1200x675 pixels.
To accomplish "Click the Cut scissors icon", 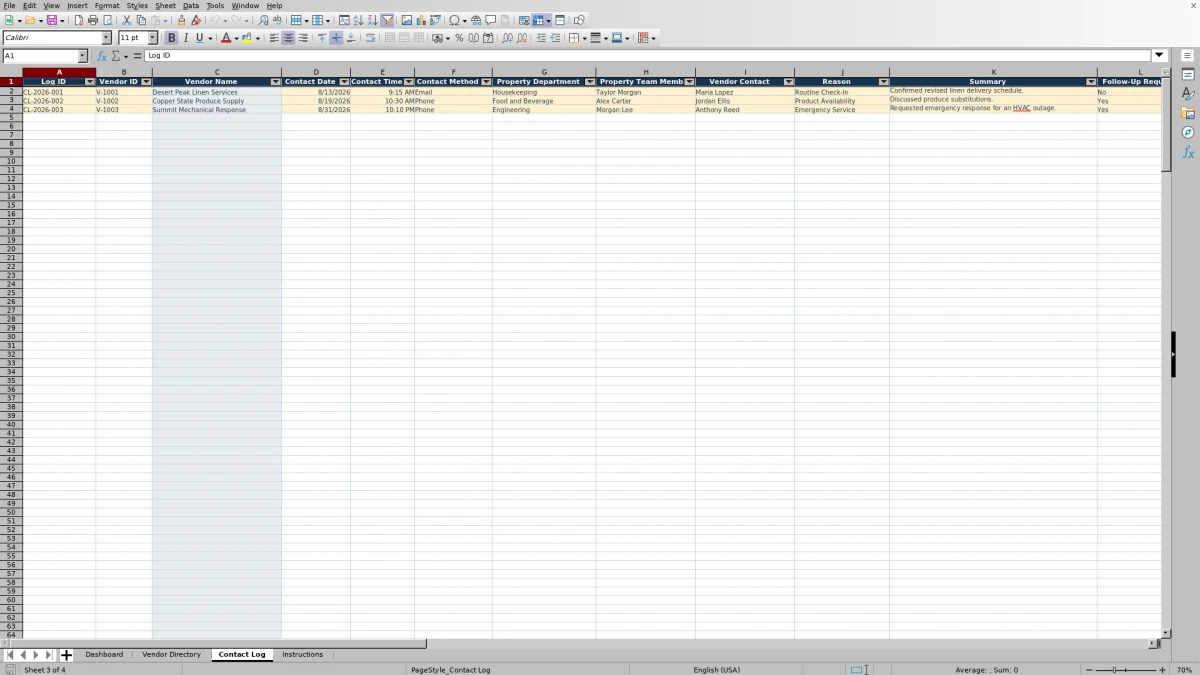I will (127, 20).
